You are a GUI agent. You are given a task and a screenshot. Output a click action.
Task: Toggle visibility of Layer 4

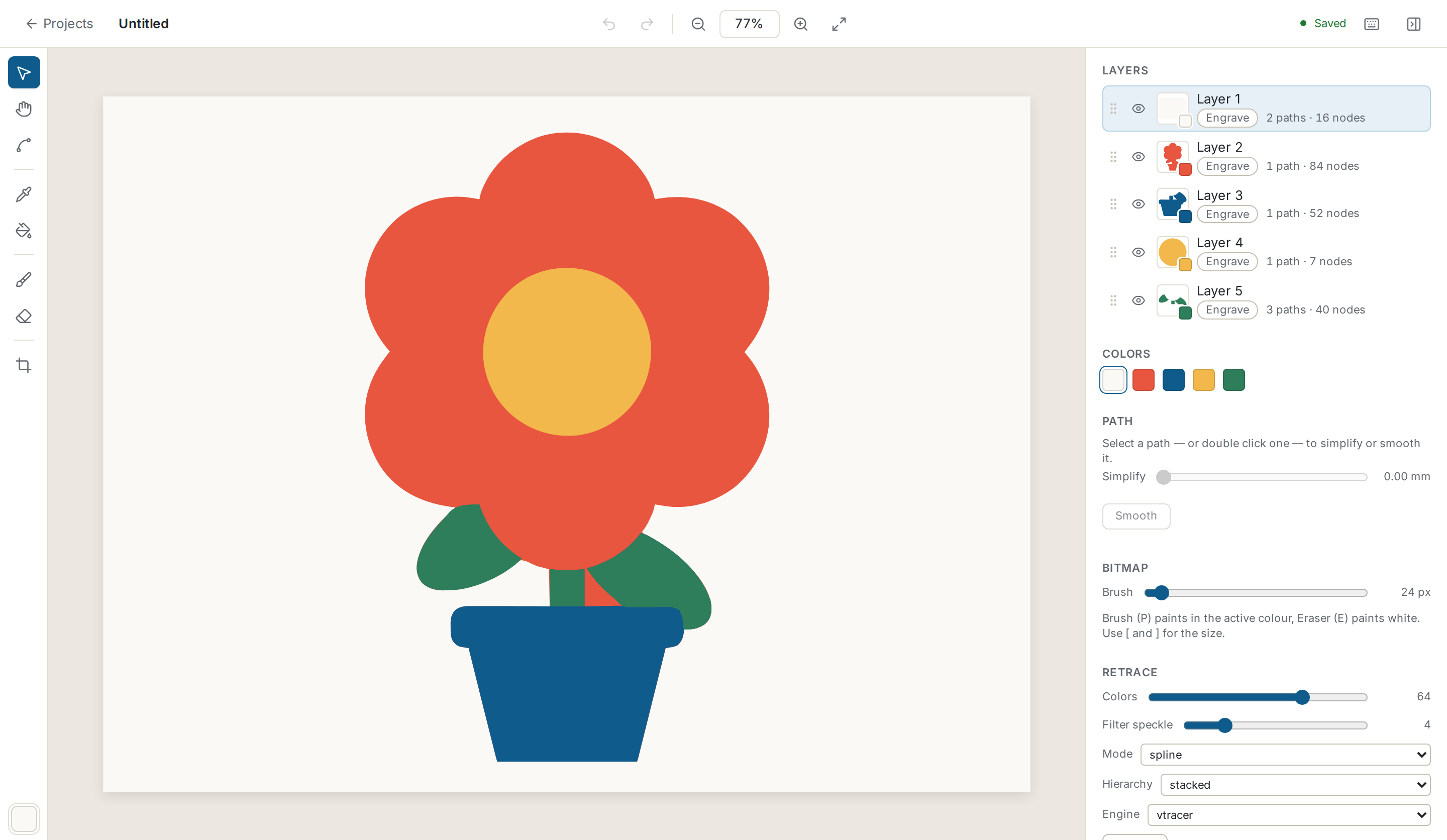pos(1139,252)
